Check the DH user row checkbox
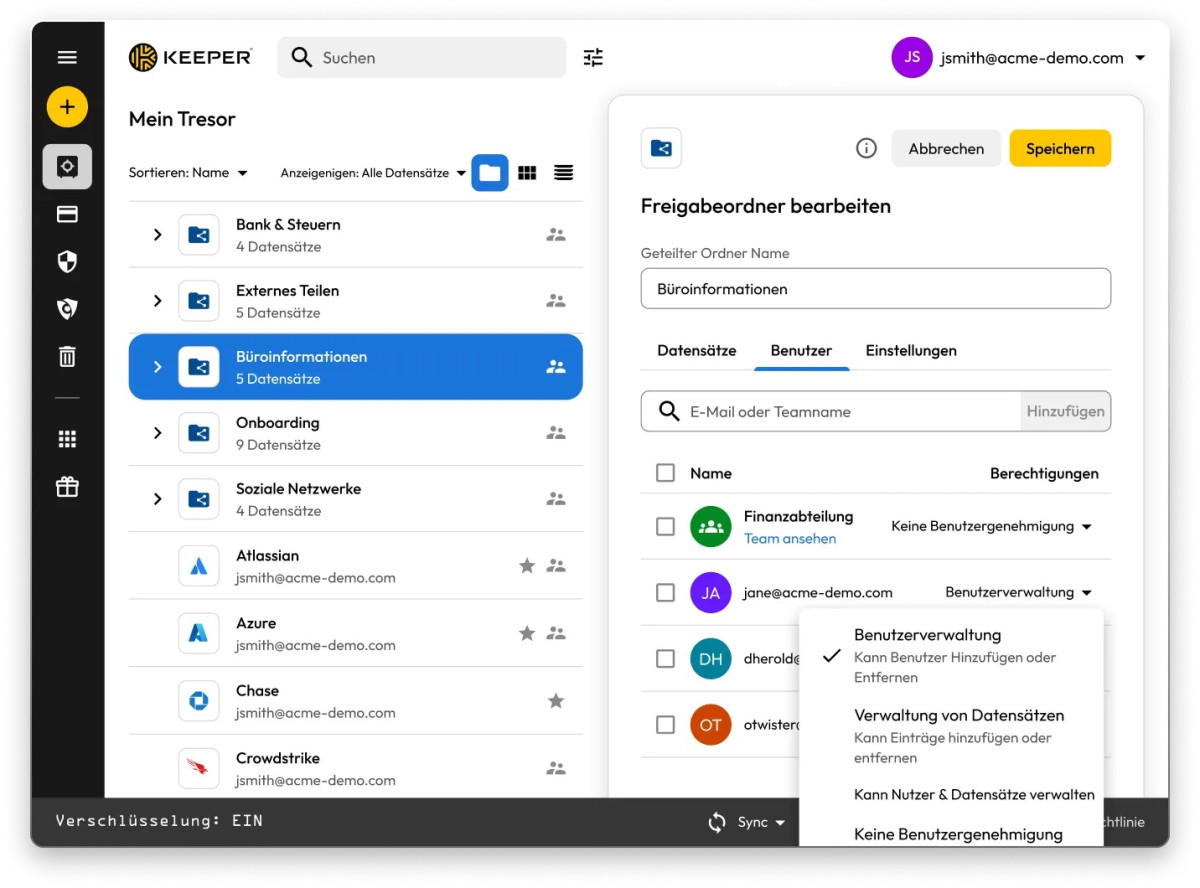The image size is (1200, 888). pyautogui.click(x=665, y=659)
